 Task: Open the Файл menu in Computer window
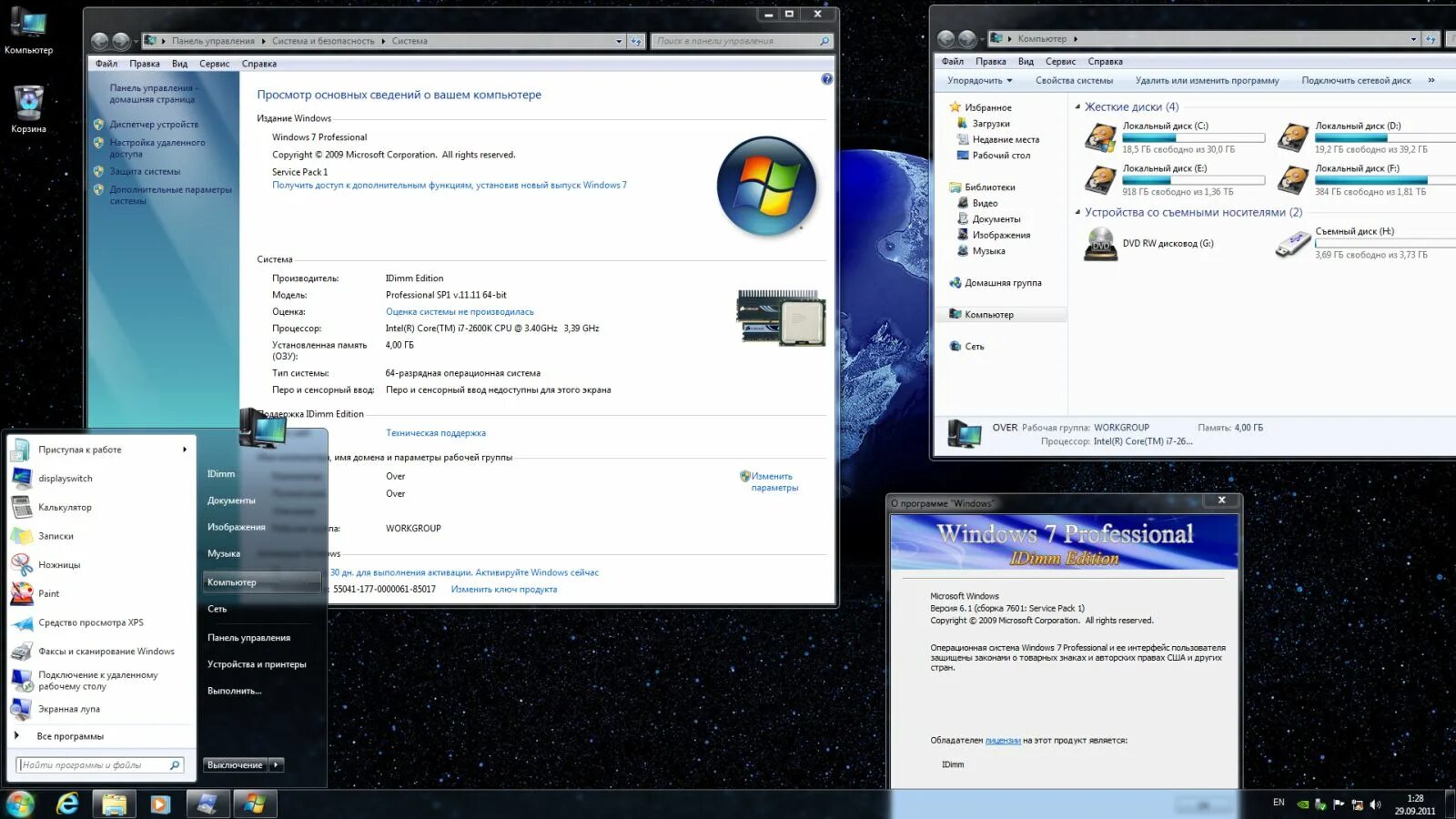click(x=953, y=62)
